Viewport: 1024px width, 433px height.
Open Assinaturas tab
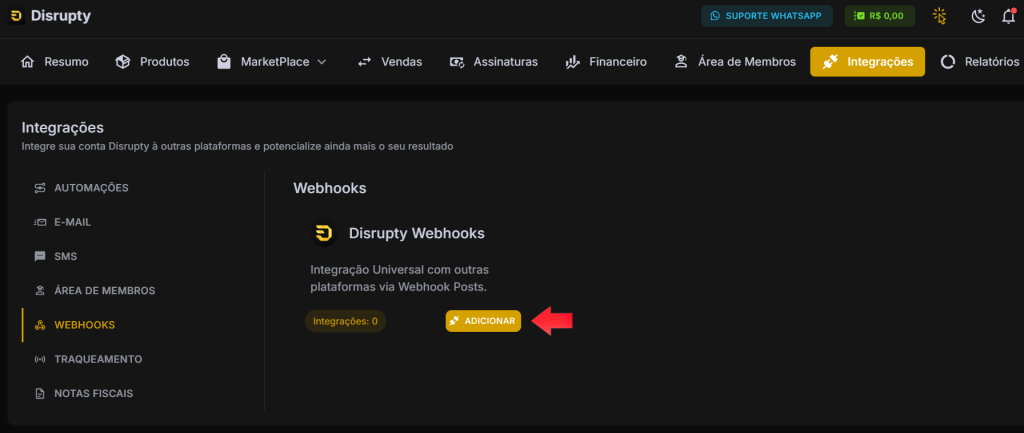point(493,62)
